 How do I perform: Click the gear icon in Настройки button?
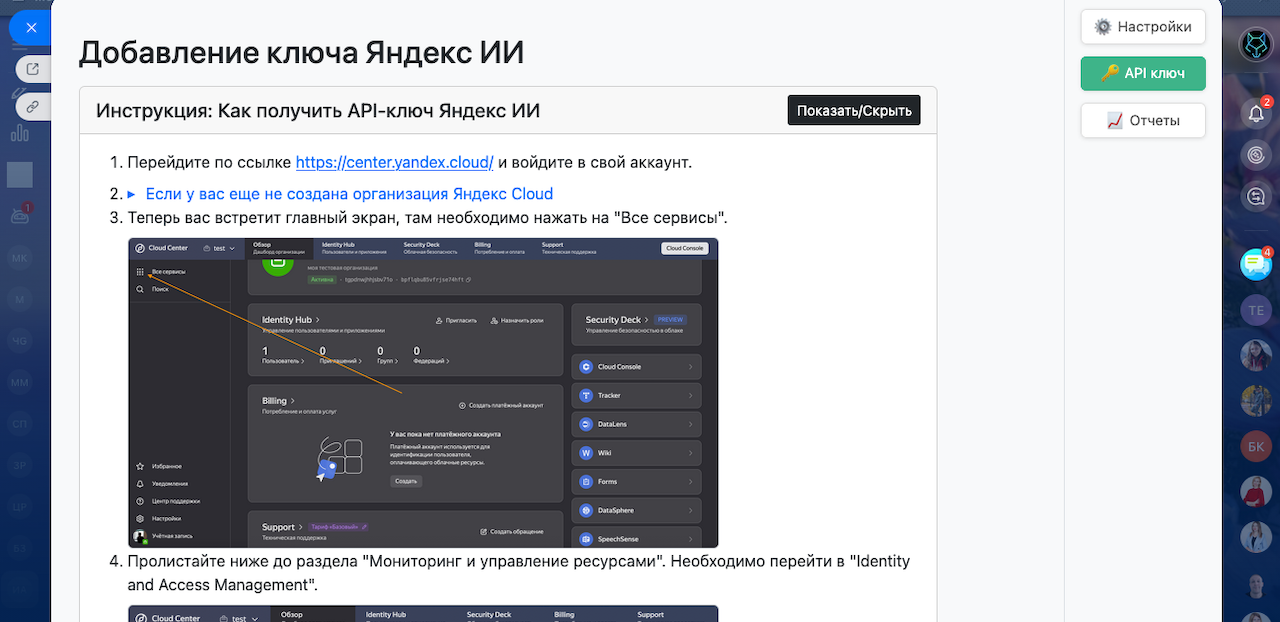pos(1103,27)
